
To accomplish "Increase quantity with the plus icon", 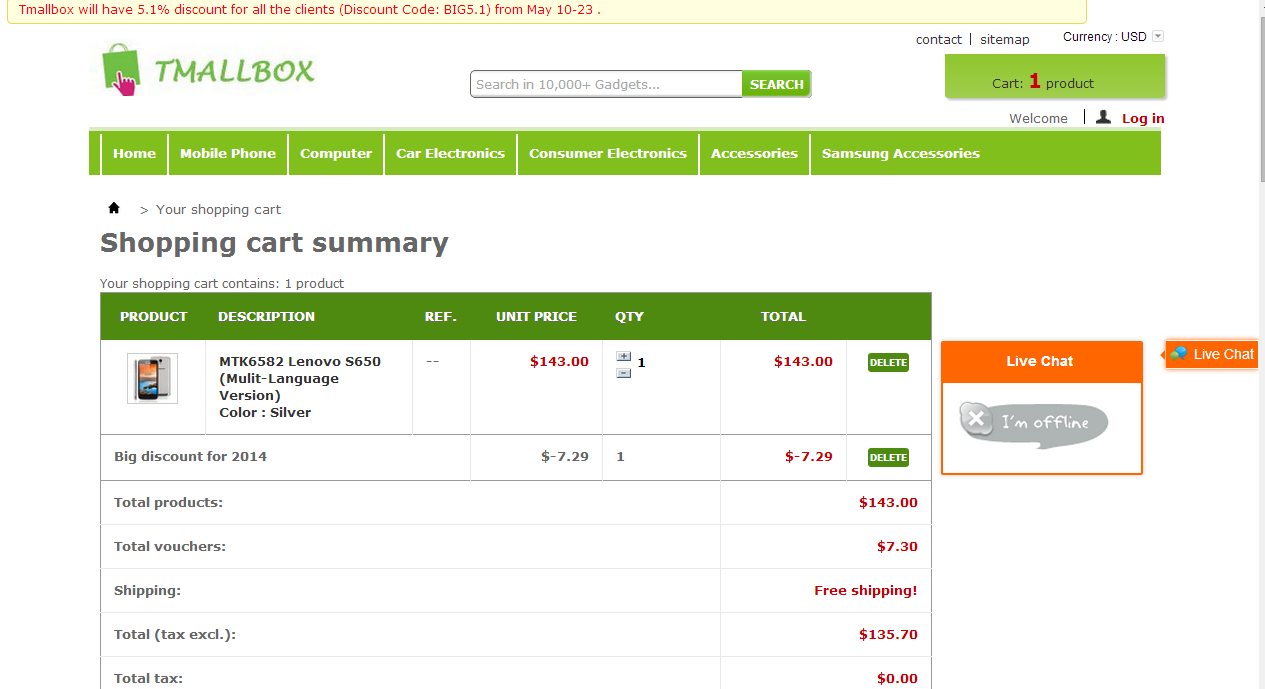I will point(624,356).
